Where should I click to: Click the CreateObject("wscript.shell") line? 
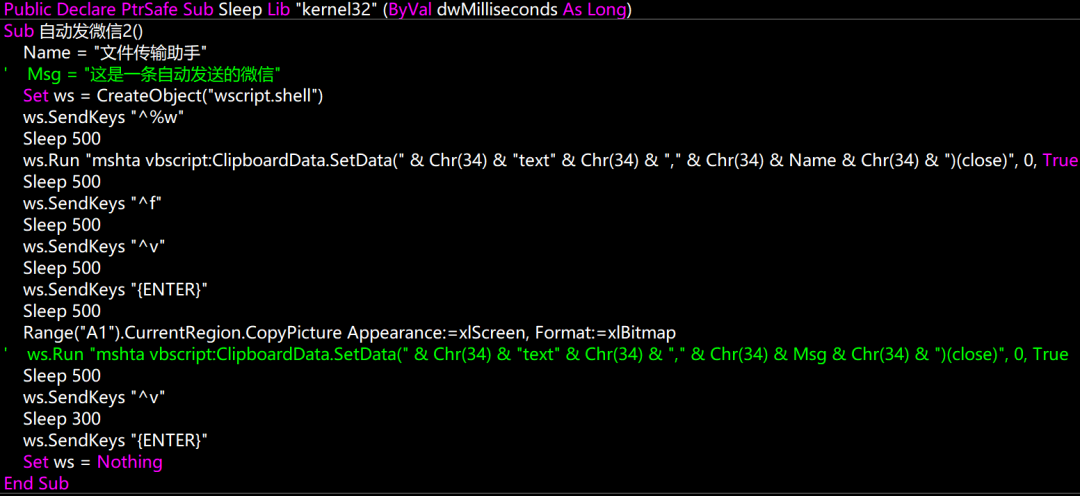(x=173, y=96)
